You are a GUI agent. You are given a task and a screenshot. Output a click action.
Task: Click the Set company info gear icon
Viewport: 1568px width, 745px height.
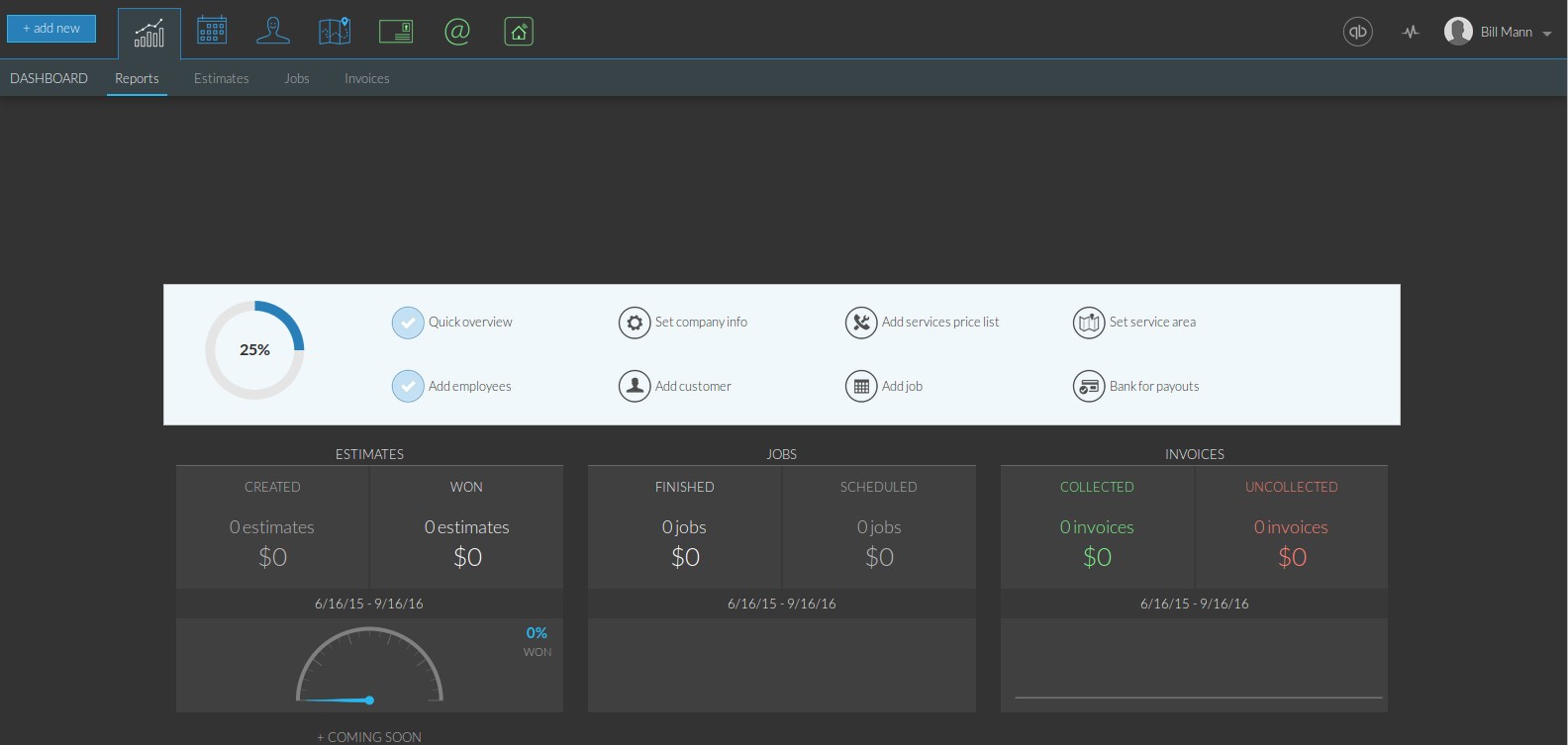635,323
